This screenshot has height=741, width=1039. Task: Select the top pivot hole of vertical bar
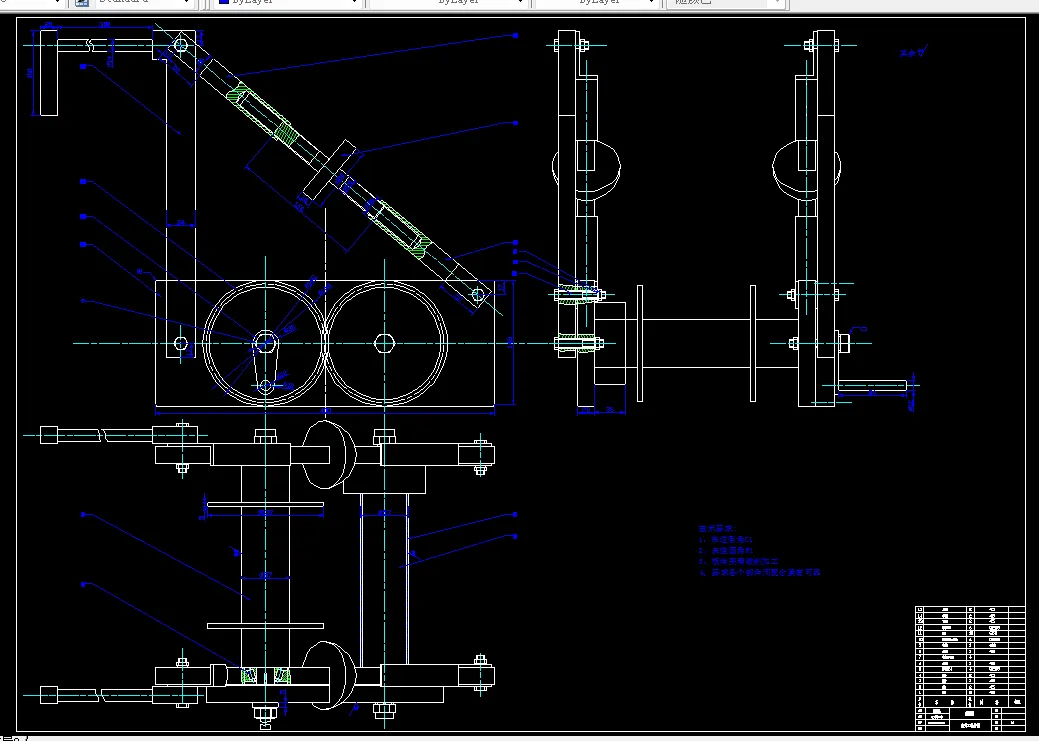click(180, 46)
